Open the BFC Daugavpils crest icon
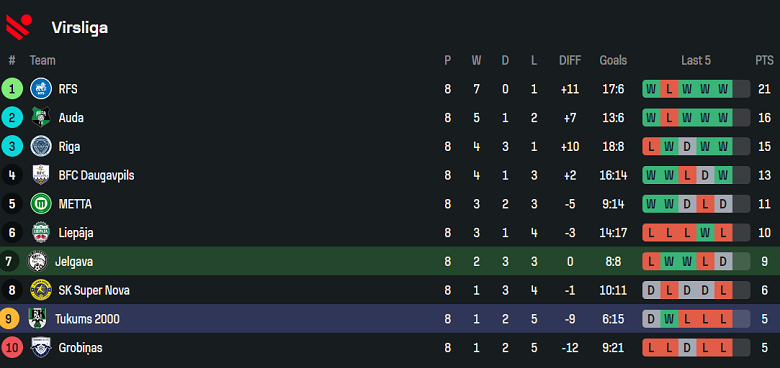The width and height of the screenshot is (780, 368). [41, 175]
